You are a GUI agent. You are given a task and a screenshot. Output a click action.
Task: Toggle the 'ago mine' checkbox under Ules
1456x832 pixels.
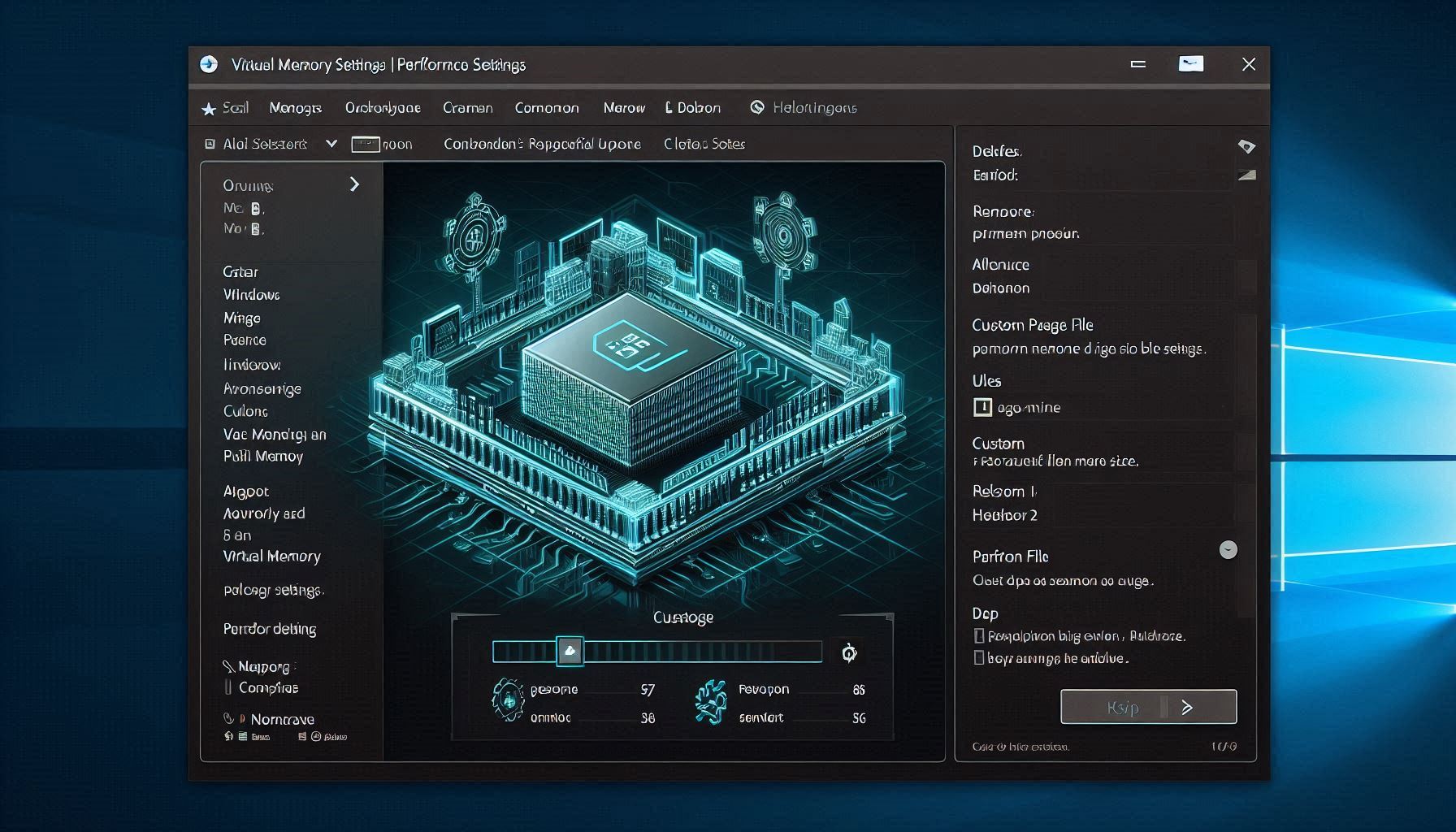tap(982, 407)
